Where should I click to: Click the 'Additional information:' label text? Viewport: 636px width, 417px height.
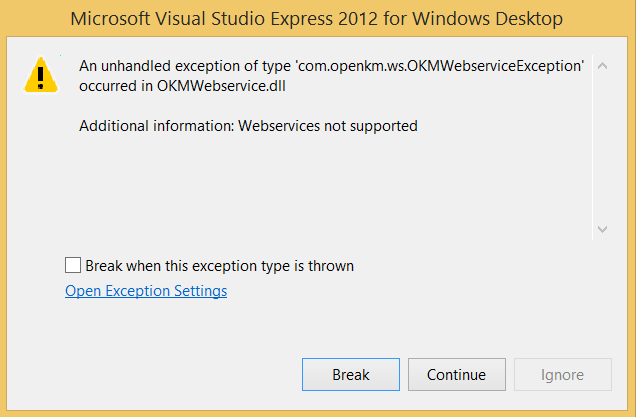(x=156, y=126)
